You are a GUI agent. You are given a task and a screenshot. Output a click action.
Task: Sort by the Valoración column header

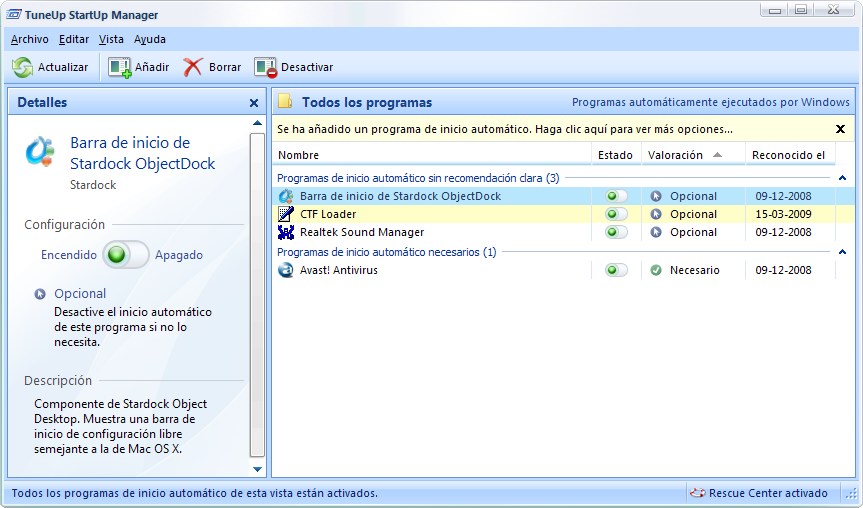(675, 155)
